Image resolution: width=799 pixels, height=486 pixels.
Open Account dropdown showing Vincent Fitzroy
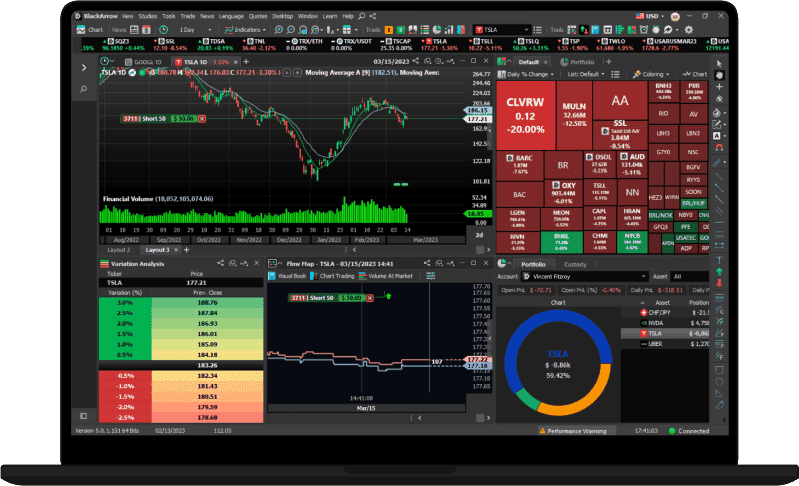[584, 277]
